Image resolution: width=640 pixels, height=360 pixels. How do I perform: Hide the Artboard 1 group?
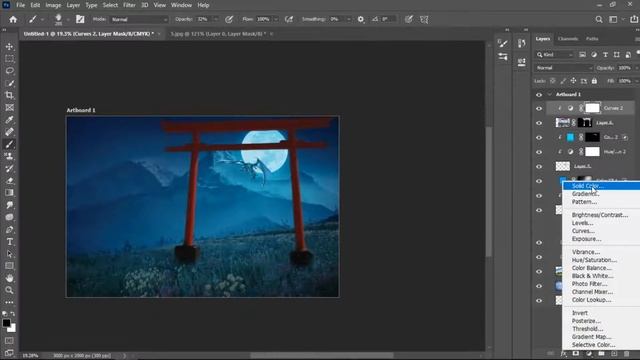pyautogui.click(x=539, y=95)
